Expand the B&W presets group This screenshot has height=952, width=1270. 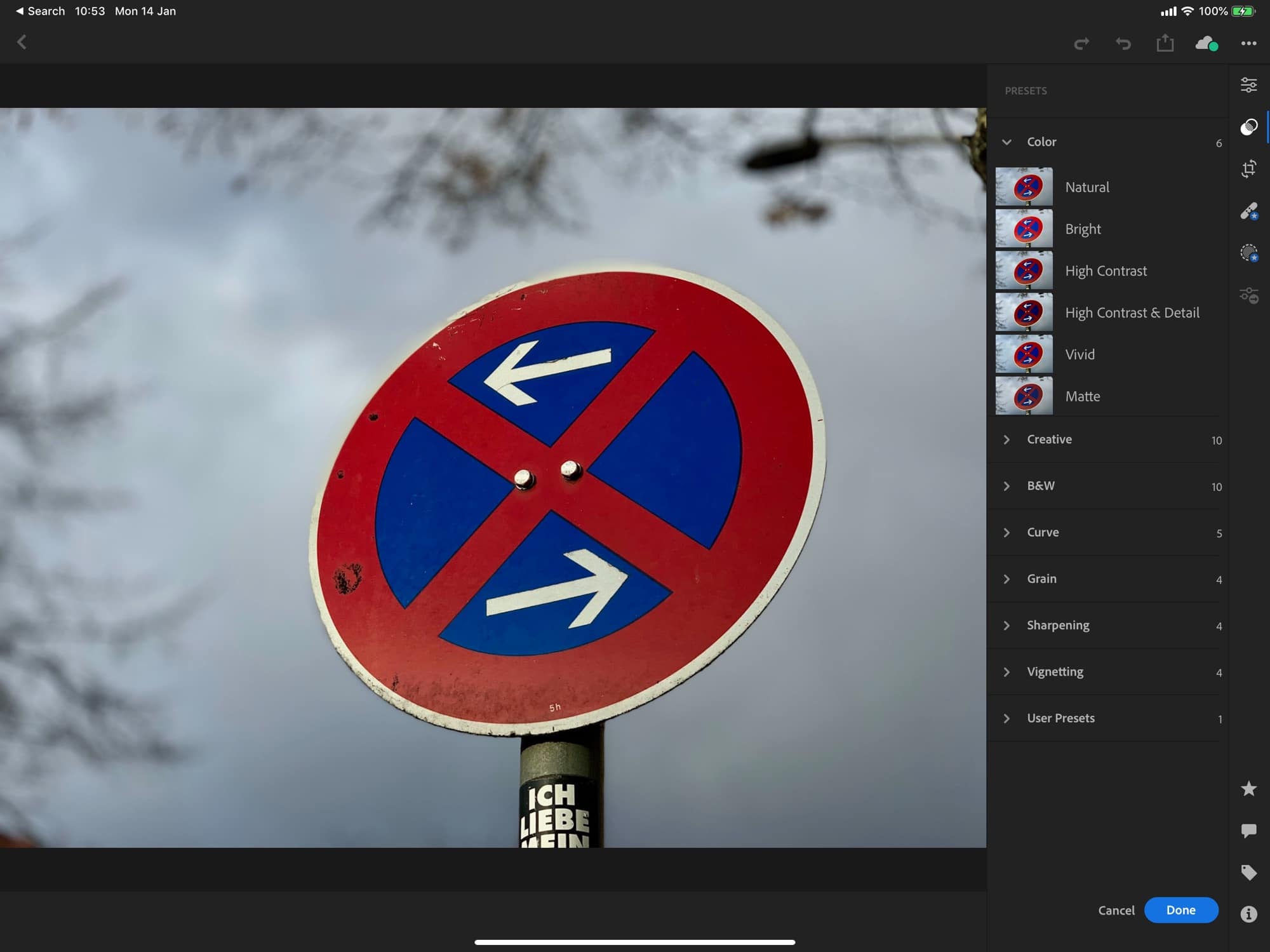click(x=1007, y=486)
